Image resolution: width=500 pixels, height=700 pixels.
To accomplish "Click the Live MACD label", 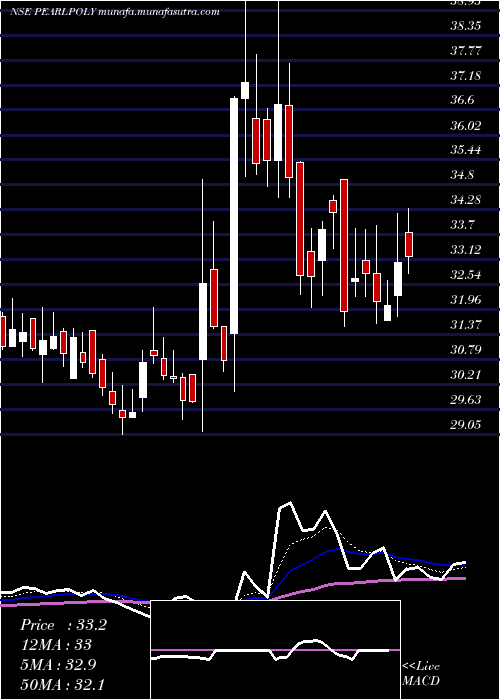I will point(421,674).
